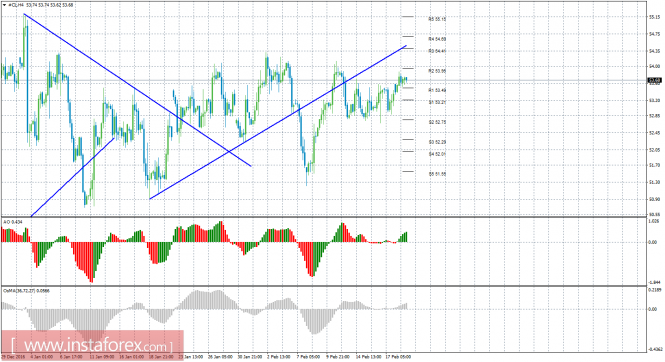Expand the #CL,H4 chart dropdown arrow

tap(5, 5)
